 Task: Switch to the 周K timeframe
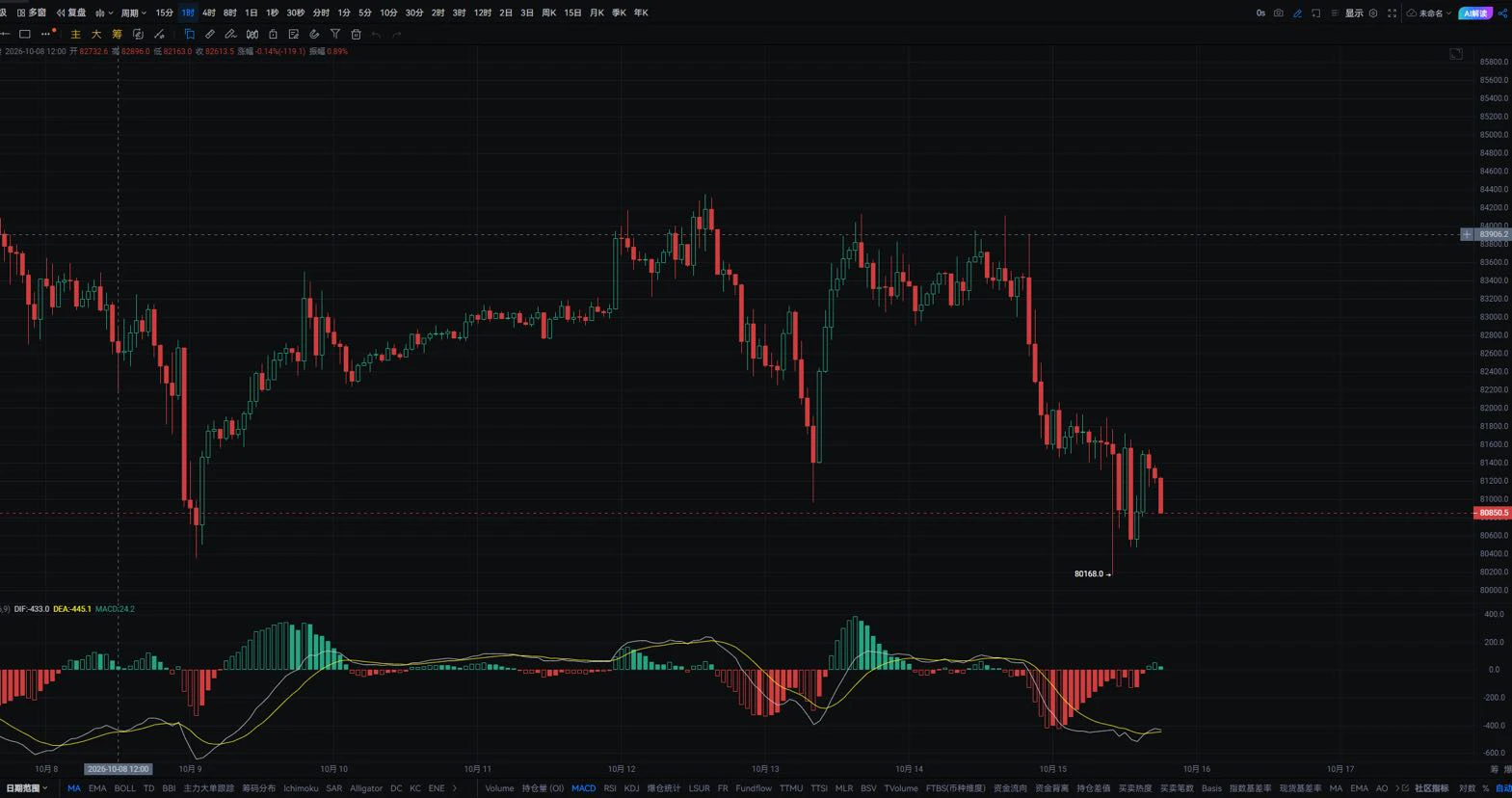(x=549, y=13)
